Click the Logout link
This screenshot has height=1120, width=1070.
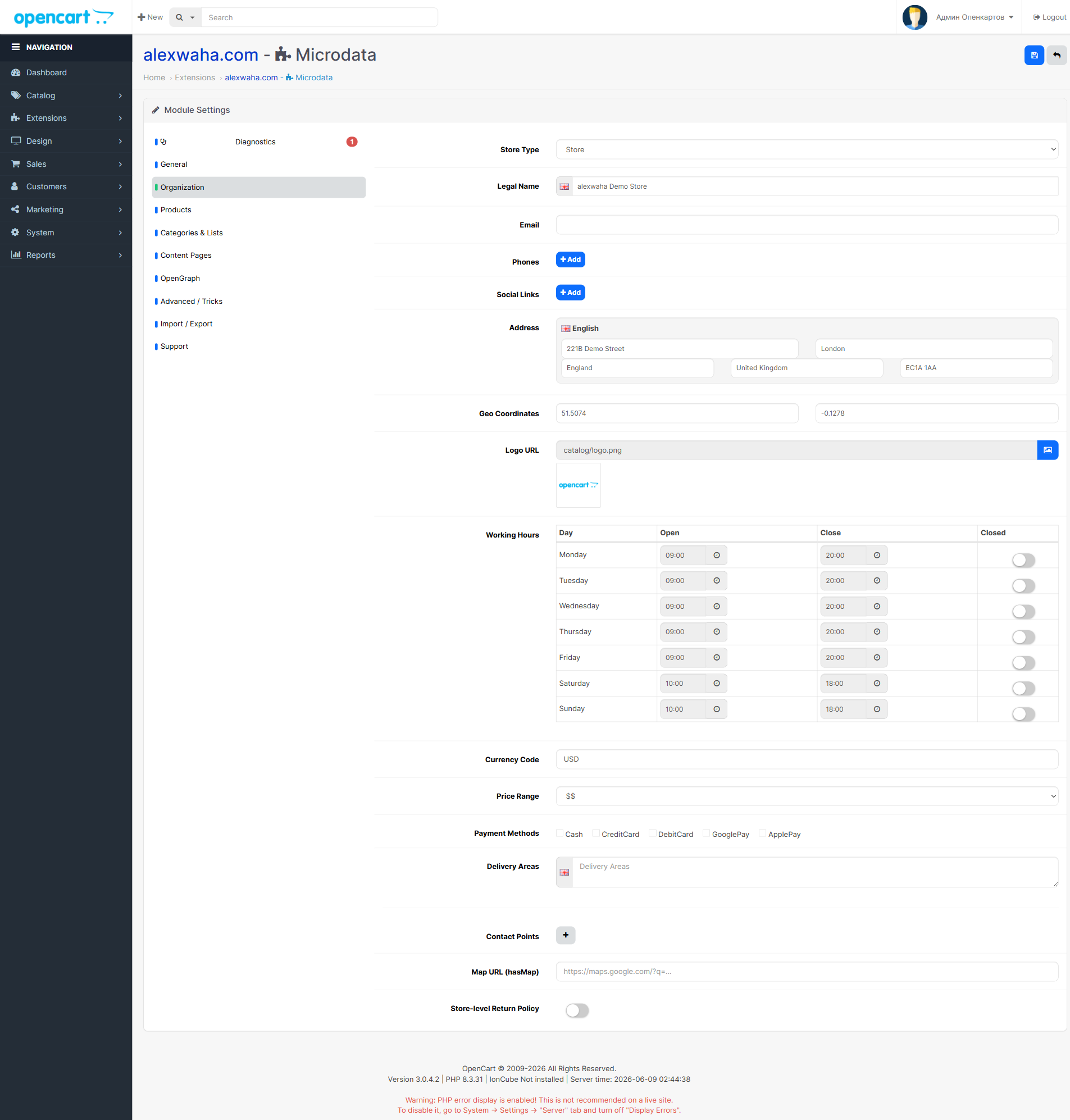tap(1049, 17)
